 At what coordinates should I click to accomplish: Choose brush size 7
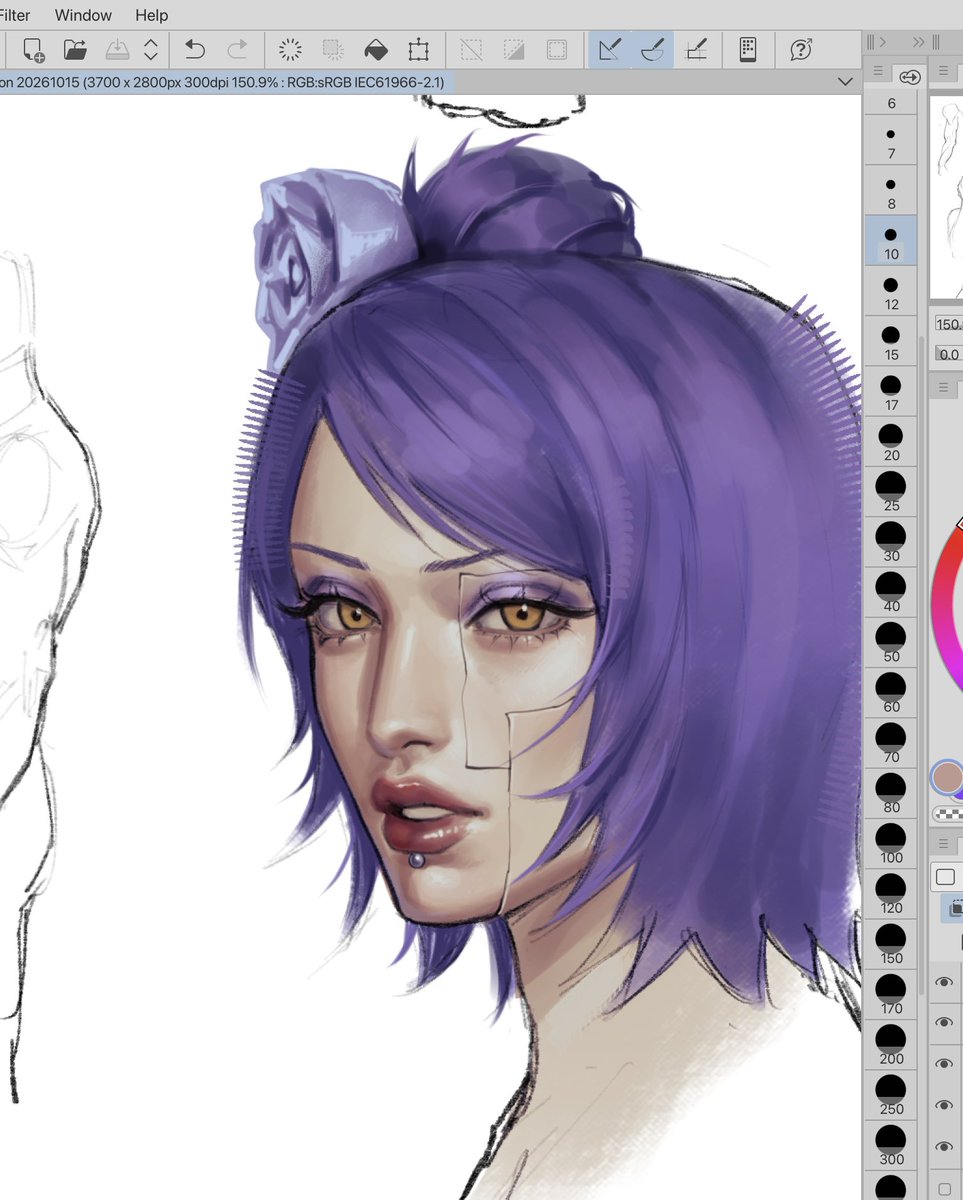point(891,140)
